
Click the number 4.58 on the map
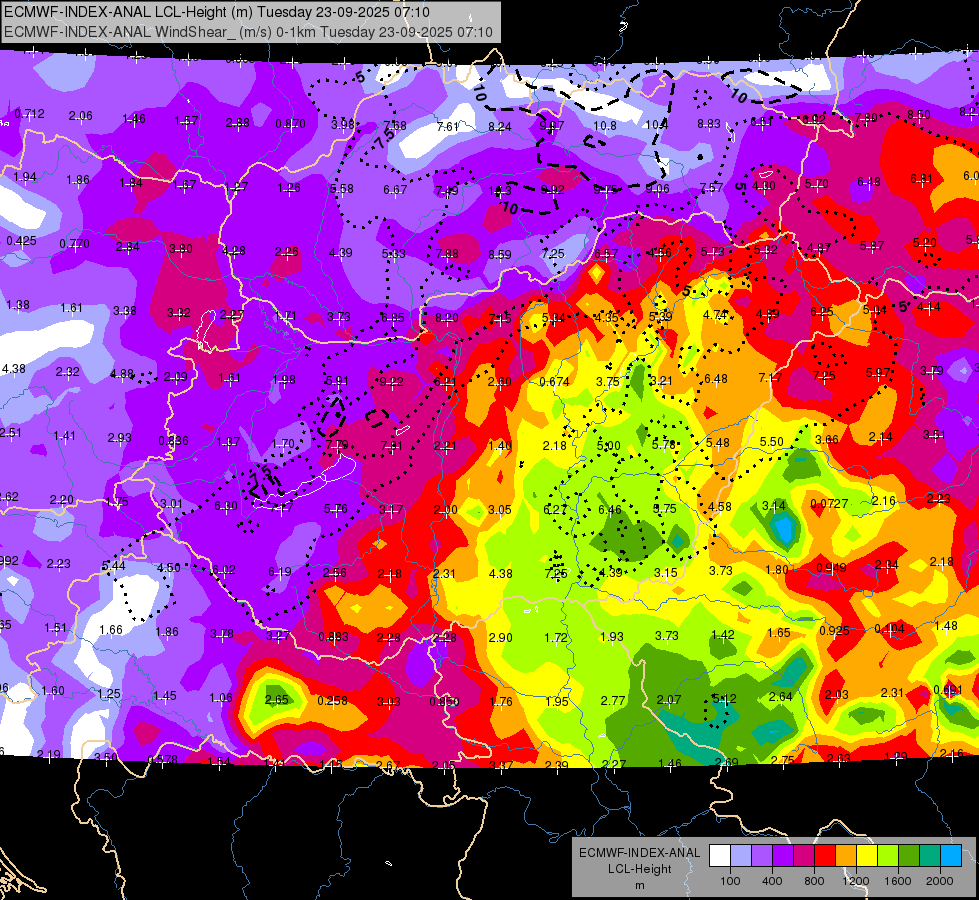pos(720,507)
